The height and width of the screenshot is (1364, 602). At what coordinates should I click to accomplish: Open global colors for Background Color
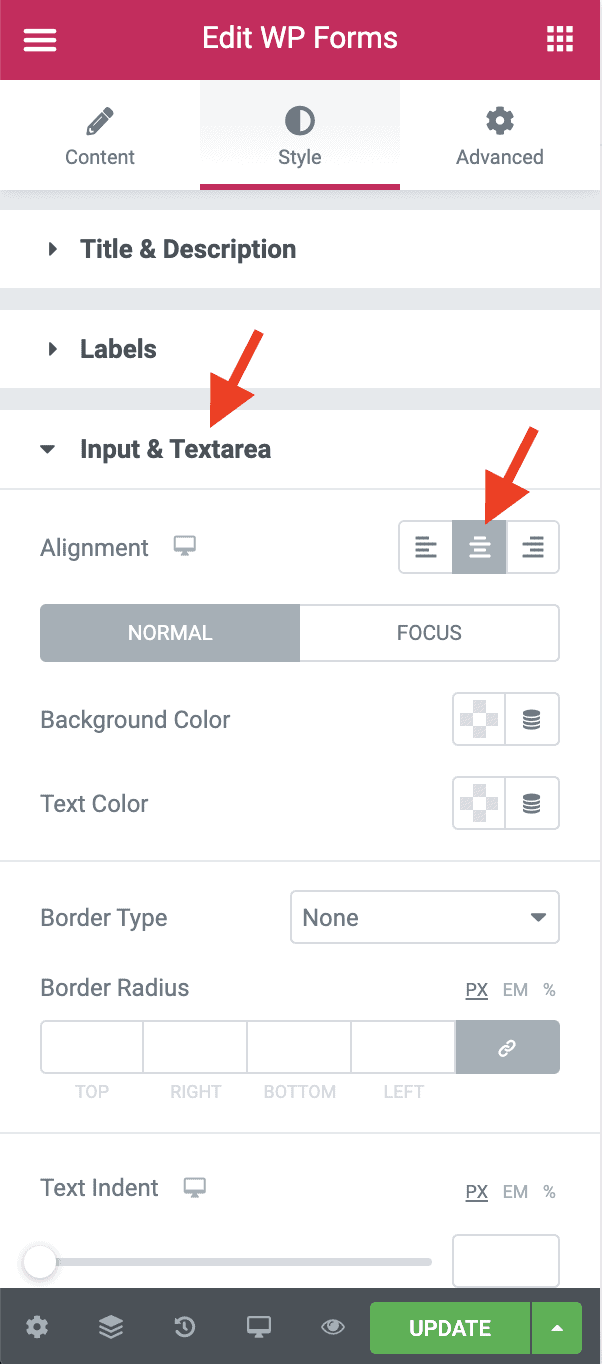pyautogui.click(x=532, y=720)
